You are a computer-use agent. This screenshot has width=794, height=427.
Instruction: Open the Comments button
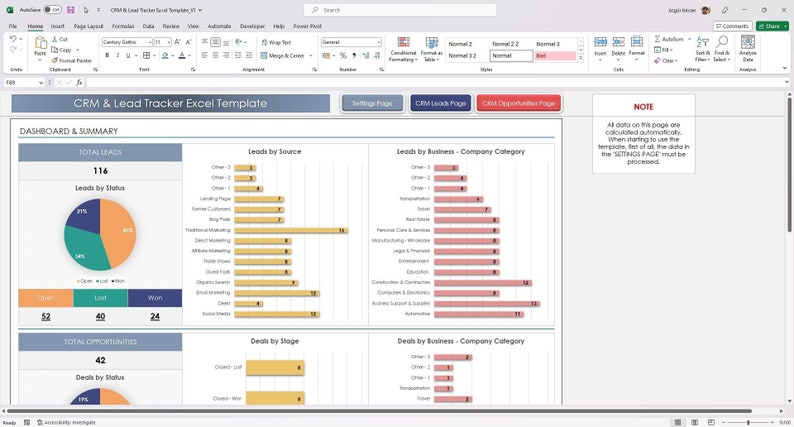[x=732, y=26]
